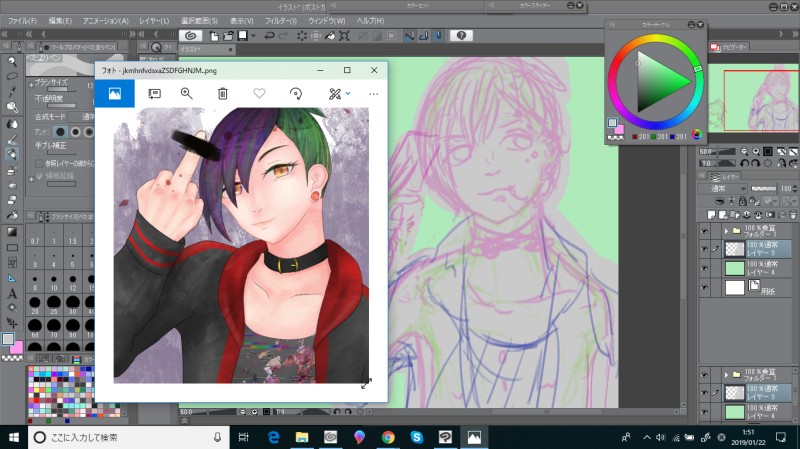
Task: Open the ウィンドウ(W) menu
Action: [327, 21]
